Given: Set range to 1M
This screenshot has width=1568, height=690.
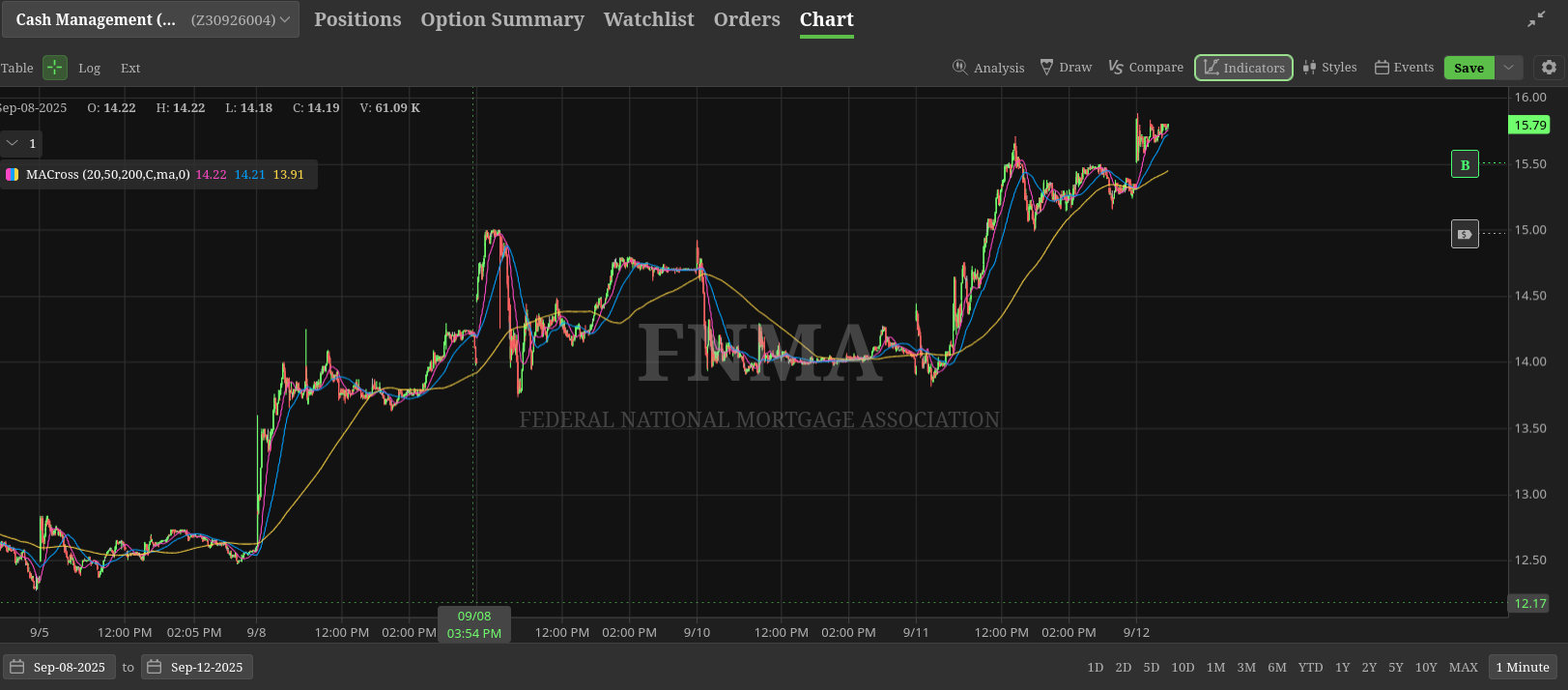Looking at the screenshot, I should (1216, 668).
